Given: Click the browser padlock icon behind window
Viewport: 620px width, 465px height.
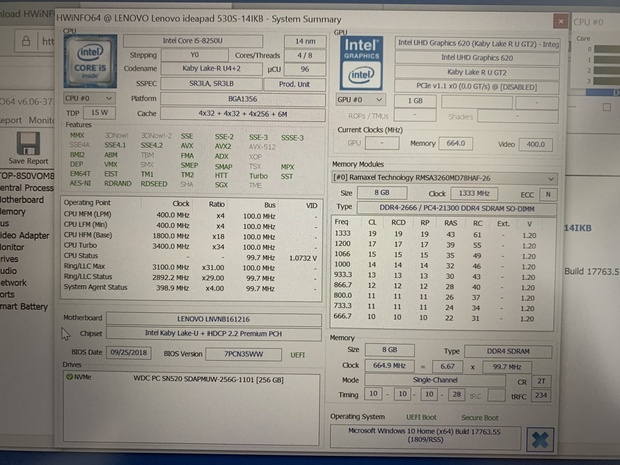Looking at the screenshot, I should coord(26,41).
